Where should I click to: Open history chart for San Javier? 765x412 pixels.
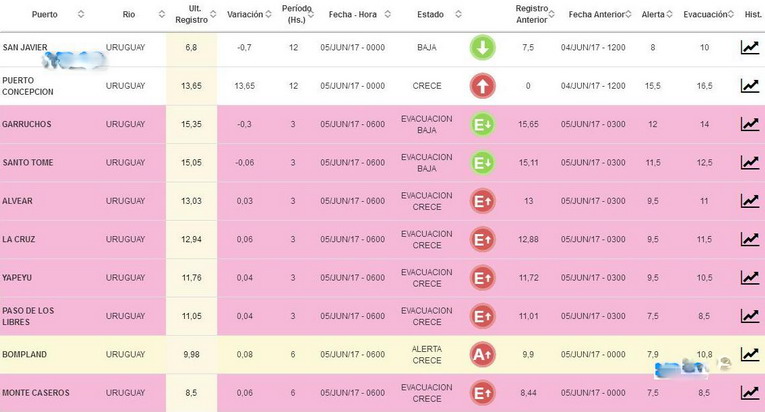pos(750,47)
